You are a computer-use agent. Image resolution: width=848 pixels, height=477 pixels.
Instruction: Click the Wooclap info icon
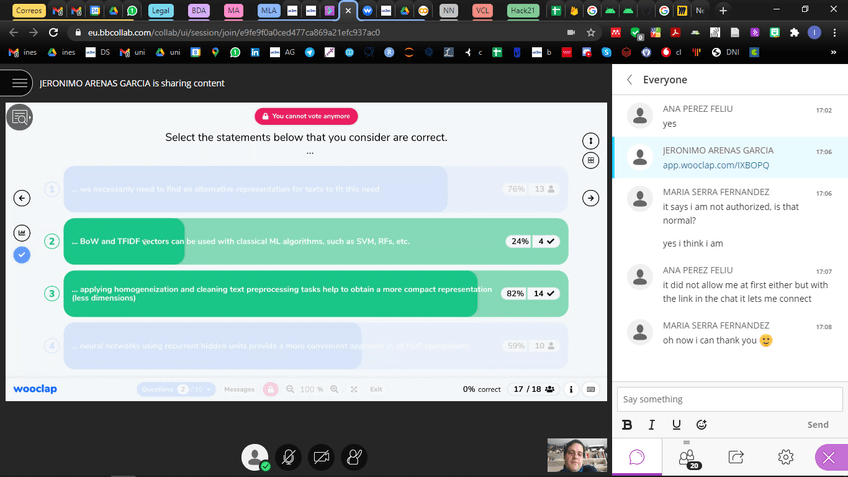point(571,389)
